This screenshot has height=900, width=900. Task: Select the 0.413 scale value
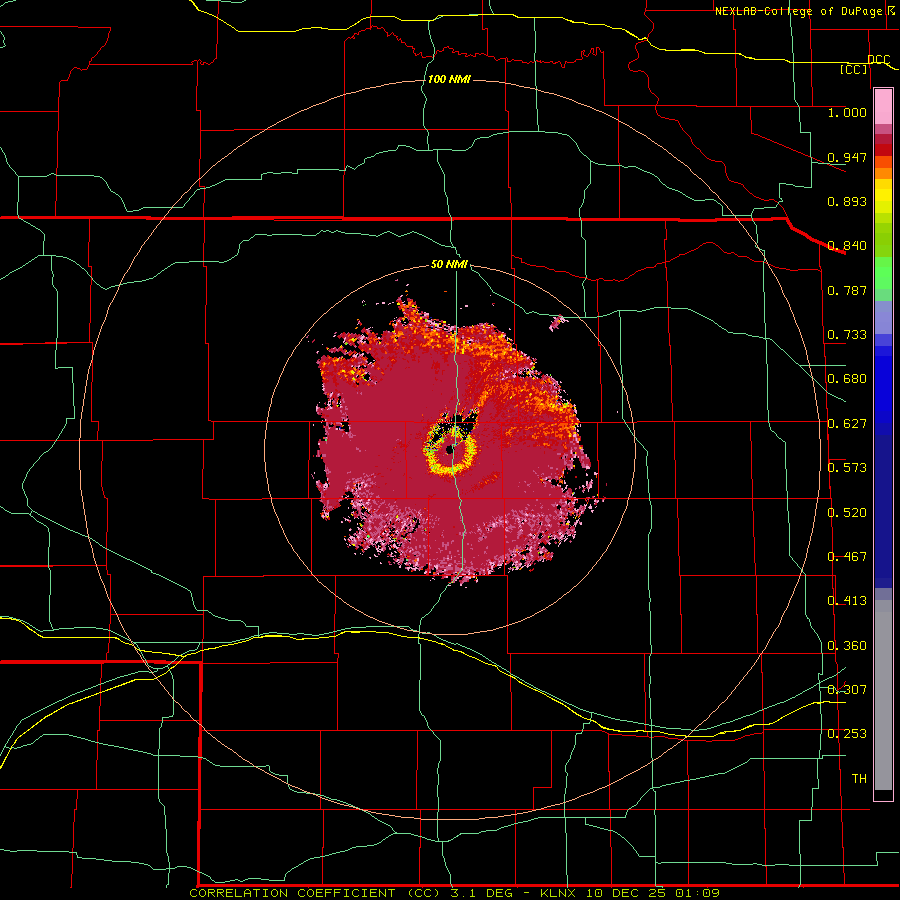[847, 601]
